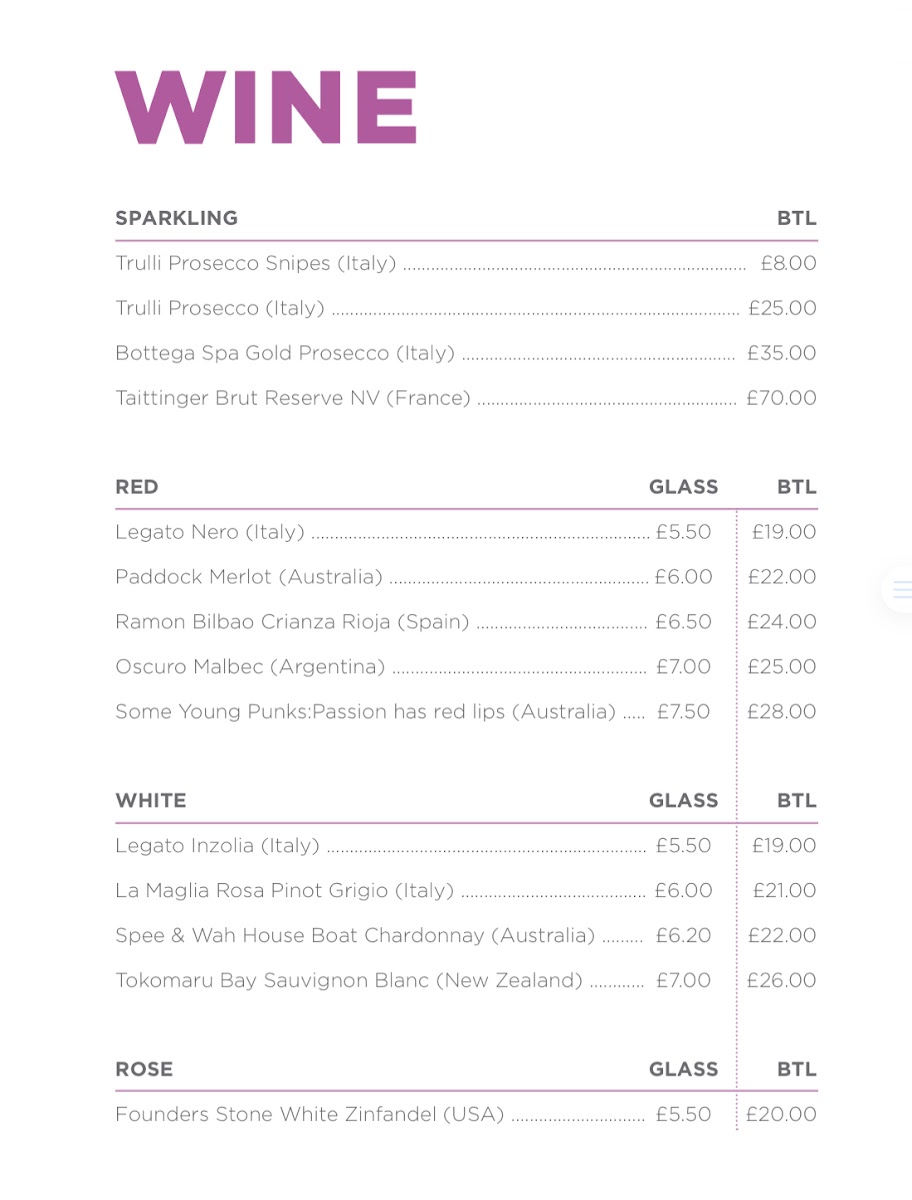Select Trulli Prosecco Snipes entry
Screen dimensions: 912x1200
[x=255, y=264]
